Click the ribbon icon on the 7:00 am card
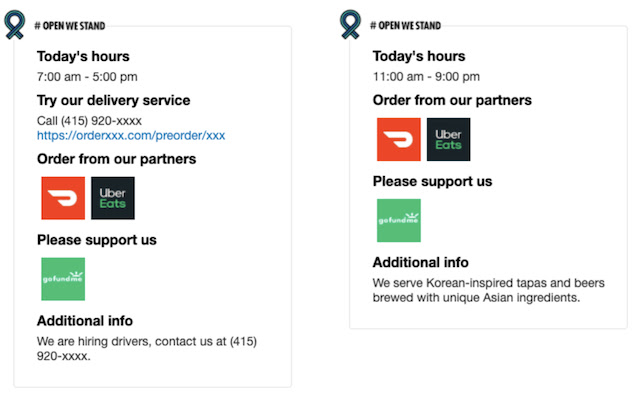640x400 pixels. (x=15, y=24)
